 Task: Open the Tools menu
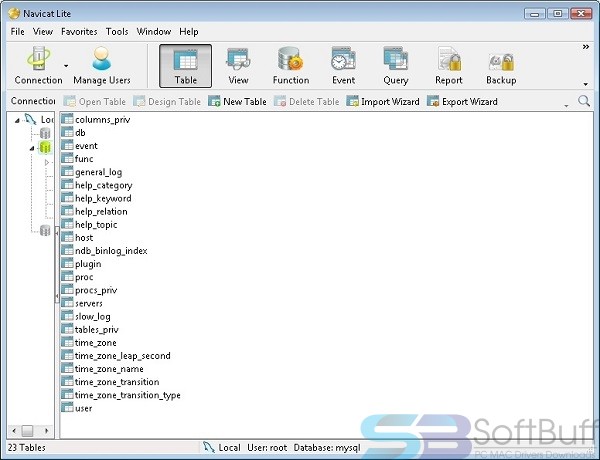pyautogui.click(x=117, y=31)
